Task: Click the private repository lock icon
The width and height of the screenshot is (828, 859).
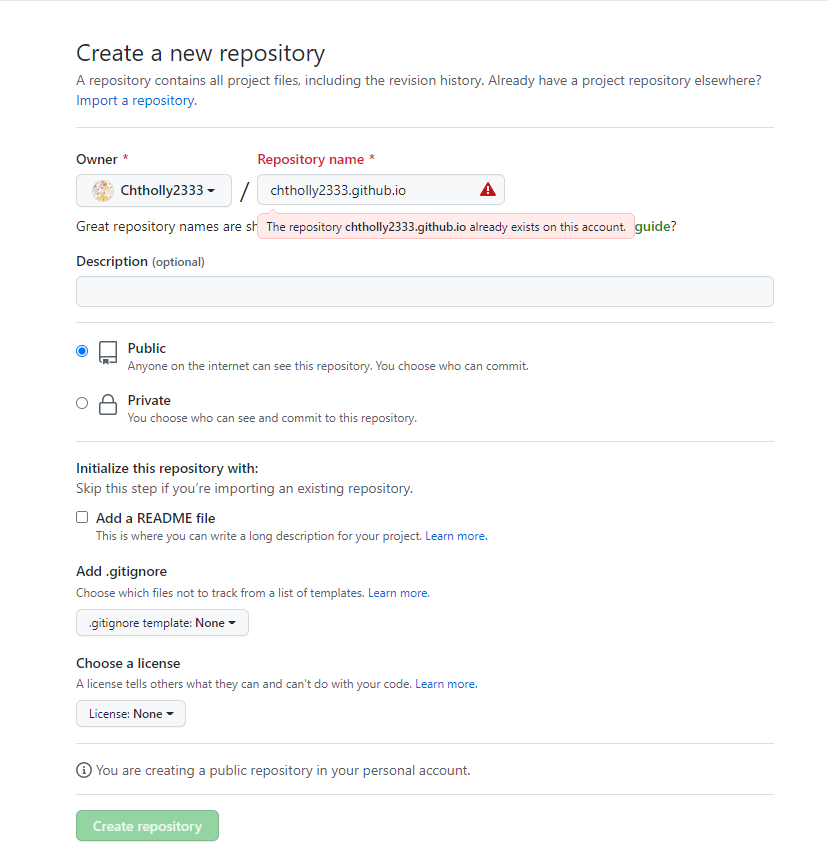Action: pos(108,404)
